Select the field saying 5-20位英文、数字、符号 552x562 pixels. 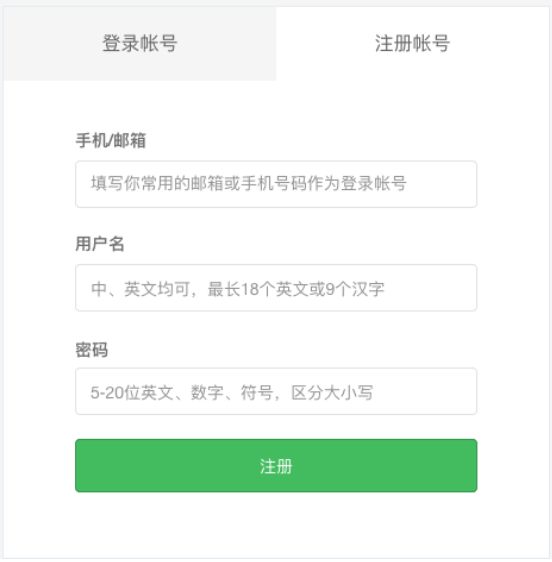[x=276, y=391]
